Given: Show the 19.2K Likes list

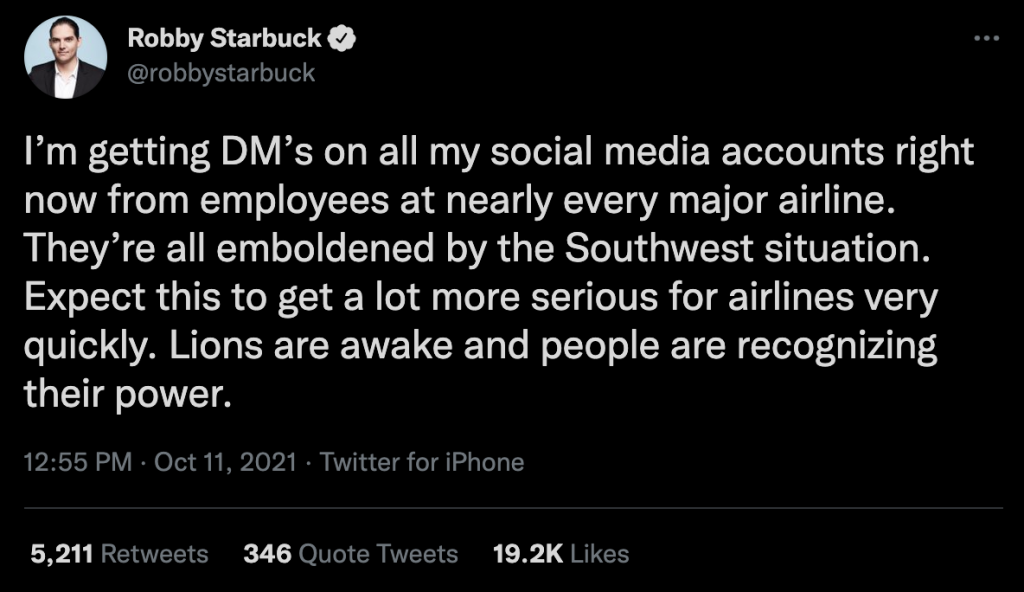Looking at the screenshot, I should tap(561, 554).
